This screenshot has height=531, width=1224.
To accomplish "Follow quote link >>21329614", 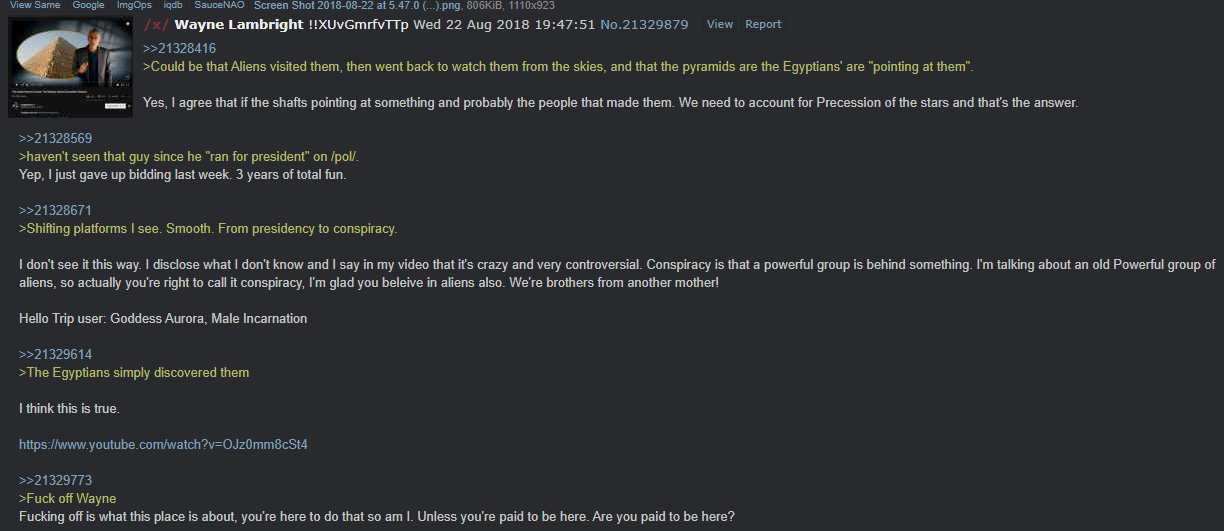I will click(55, 354).
